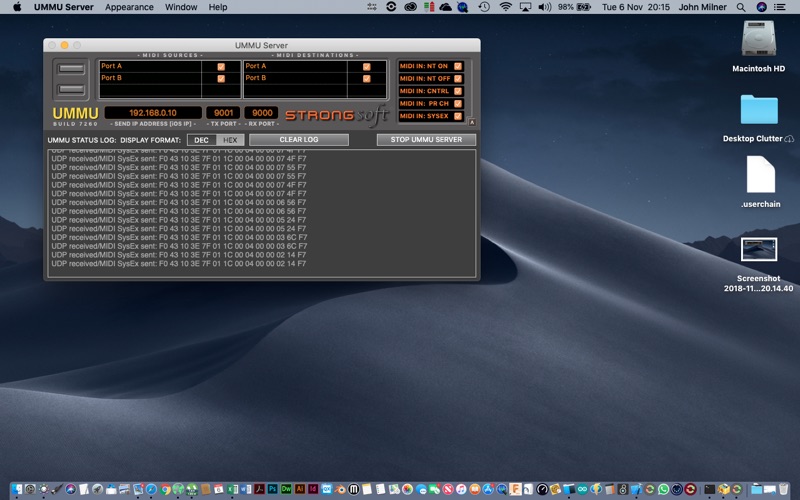Enable Port A in MIDI Sources
800x500 pixels.
pyautogui.click(x=221, y=67)
